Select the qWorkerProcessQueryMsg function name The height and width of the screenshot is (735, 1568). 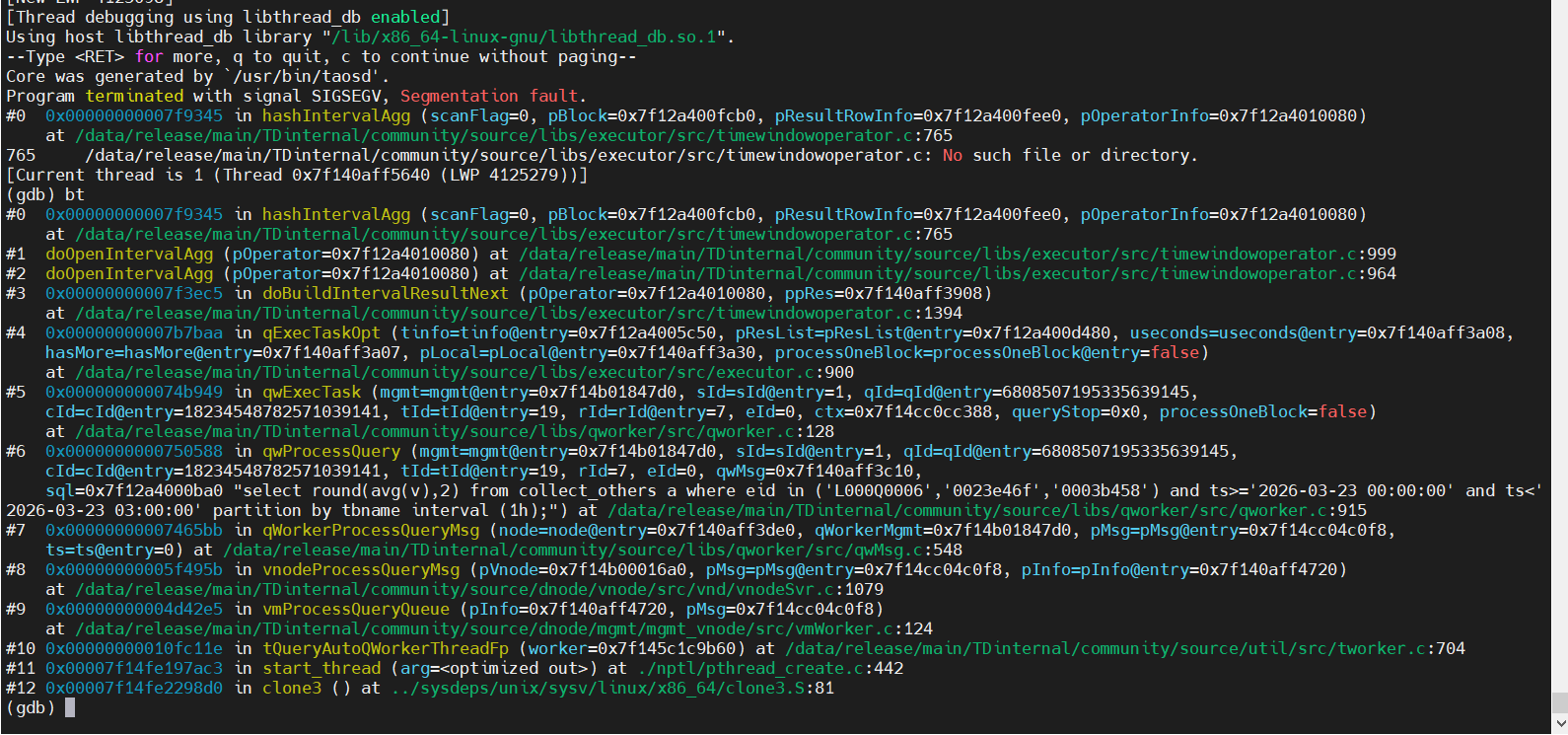pyautogui.click(x=370, y=530)
